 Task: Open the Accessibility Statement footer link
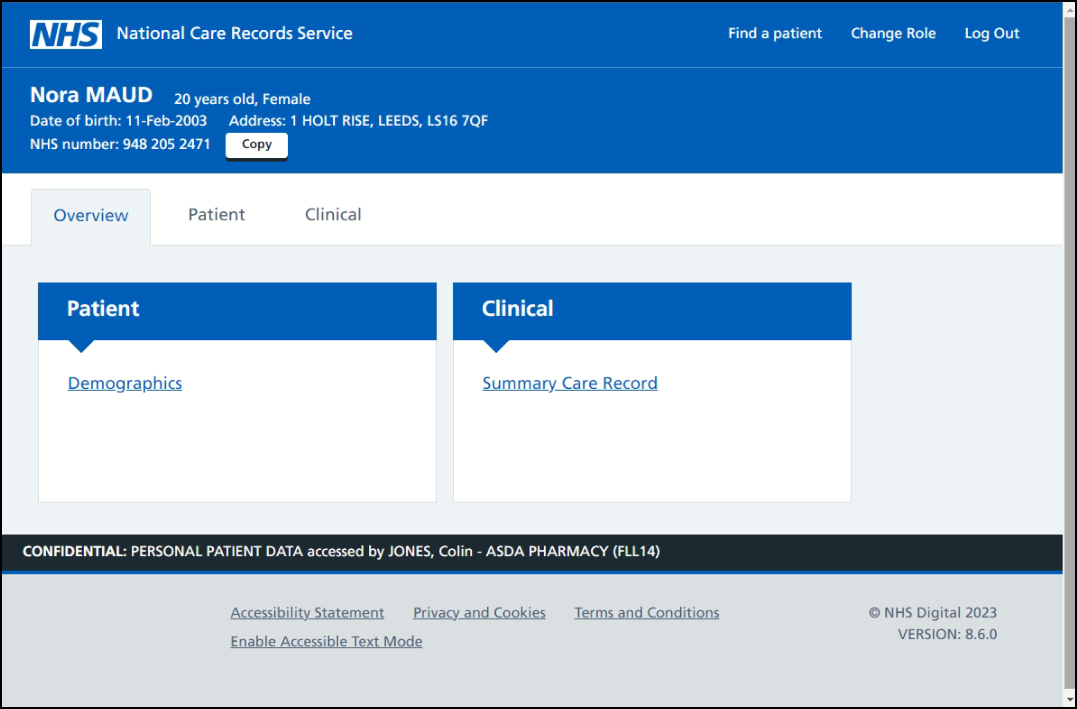pos(307,613)
